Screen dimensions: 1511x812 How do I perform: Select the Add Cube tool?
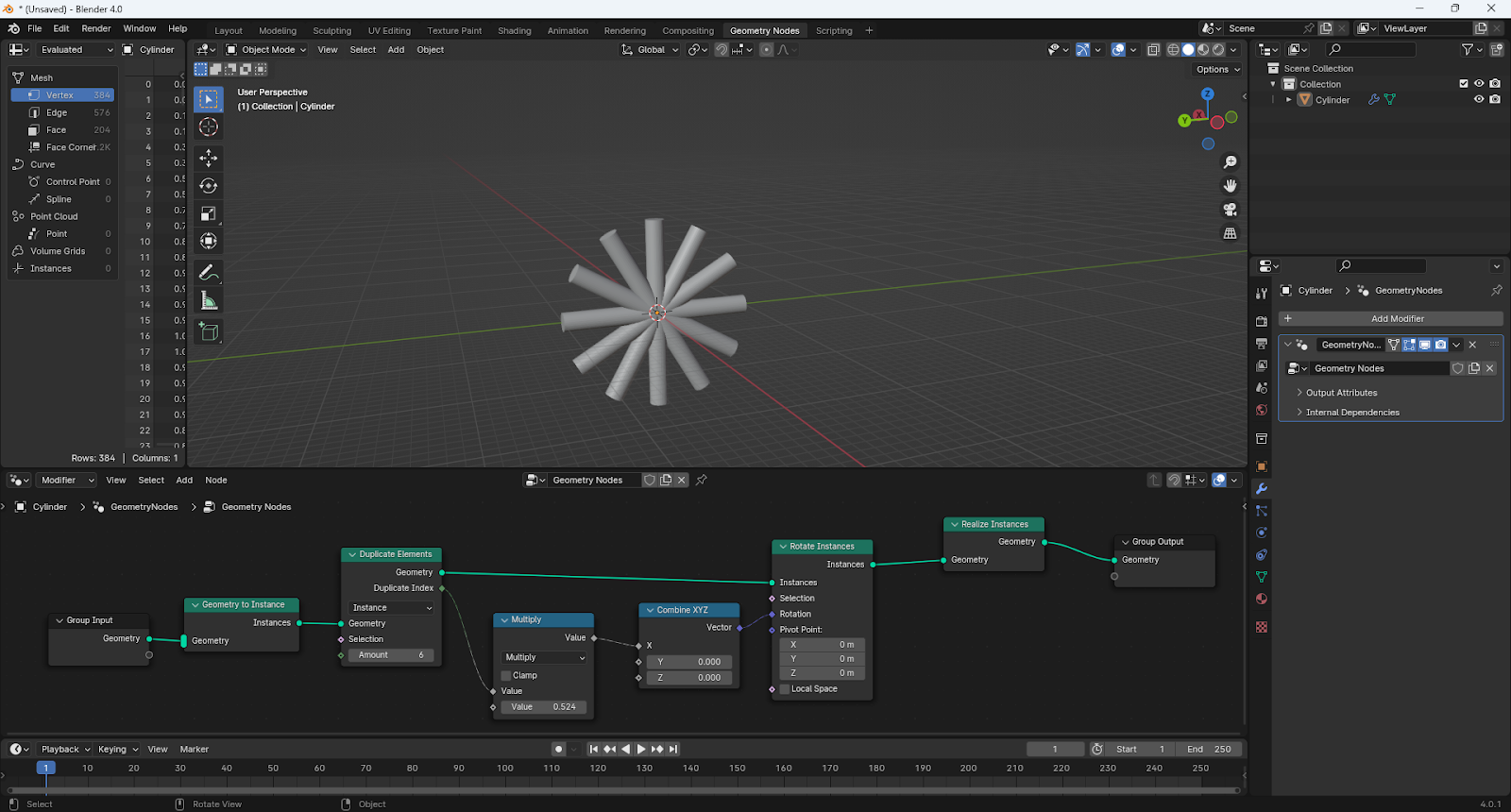[209, 331]
